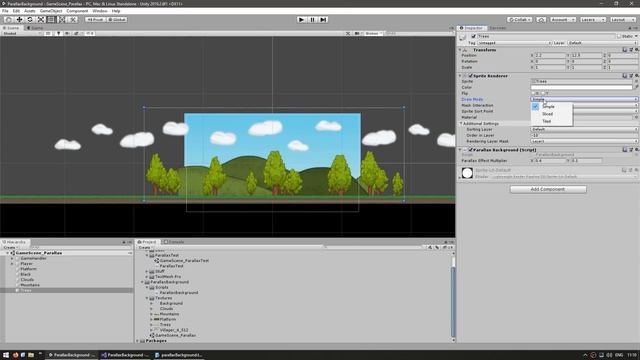
Task: Click the Trees GameObject icon in Inspector
Action: (x=462, y=38)
